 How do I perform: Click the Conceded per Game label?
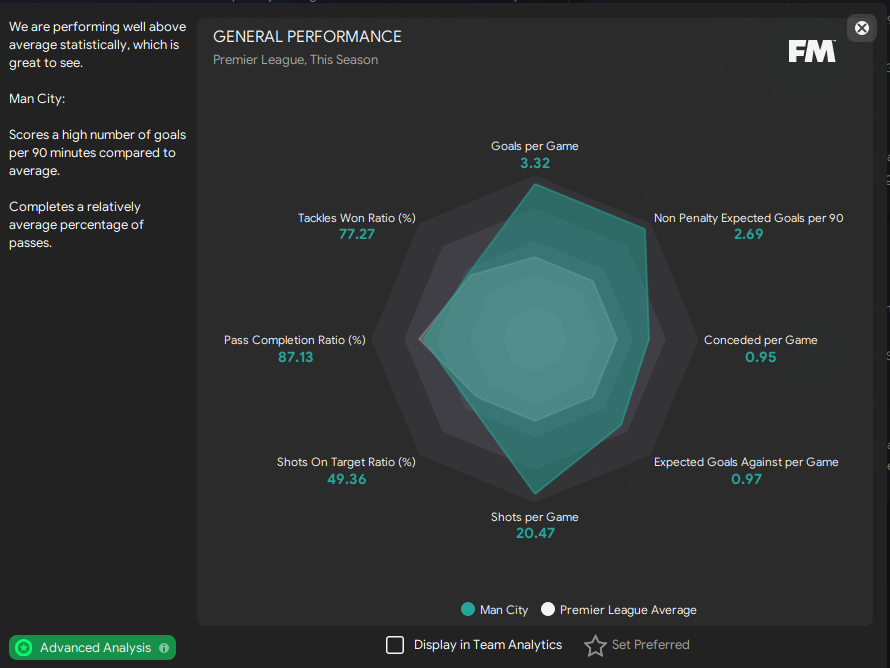[761, 340]
